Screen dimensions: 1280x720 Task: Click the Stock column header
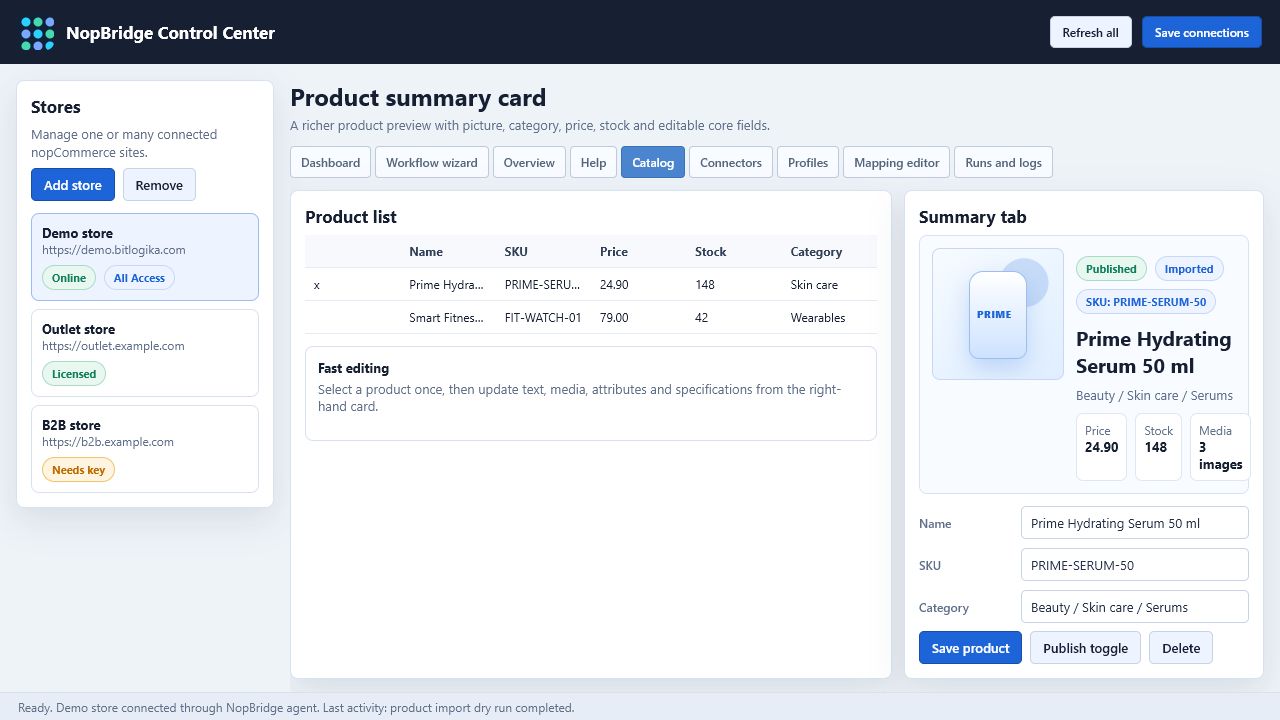coord(711,252)
